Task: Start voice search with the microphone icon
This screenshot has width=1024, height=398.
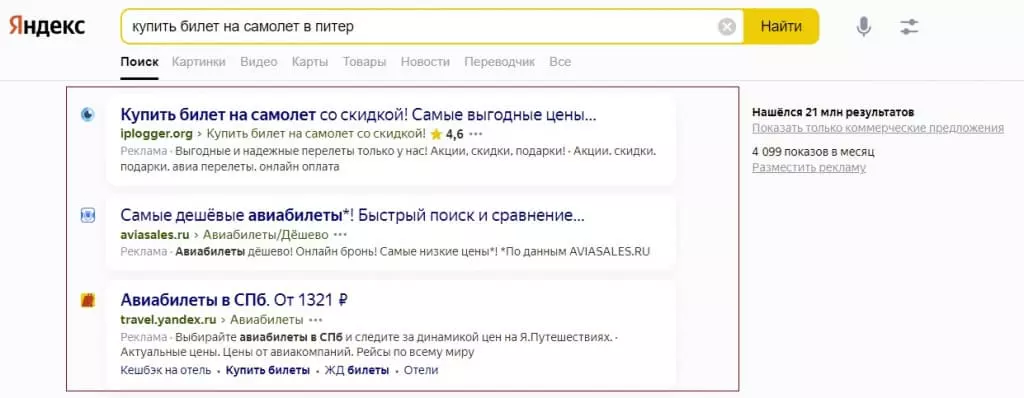Action: (864, 27)
